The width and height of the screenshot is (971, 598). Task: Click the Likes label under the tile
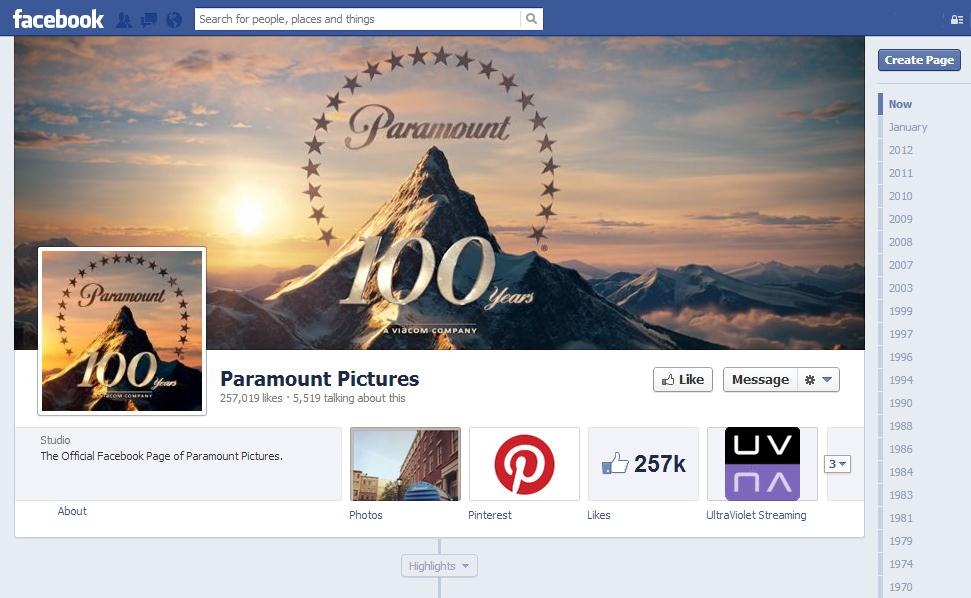pyautogui.click(x=599, y=515)
